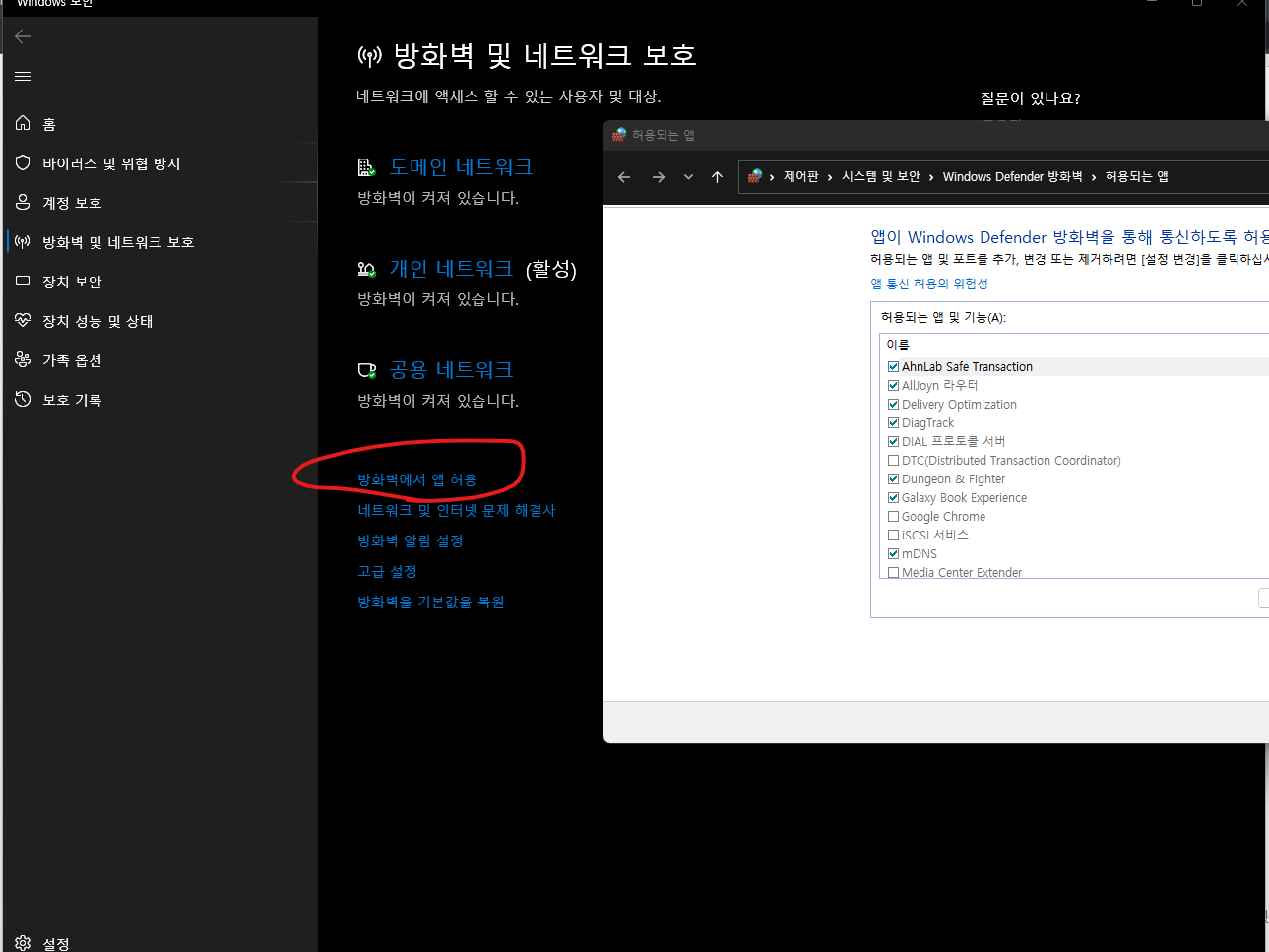Uncheck Dungeon & Fighter

pyautogui.click(x=893, y=478)
